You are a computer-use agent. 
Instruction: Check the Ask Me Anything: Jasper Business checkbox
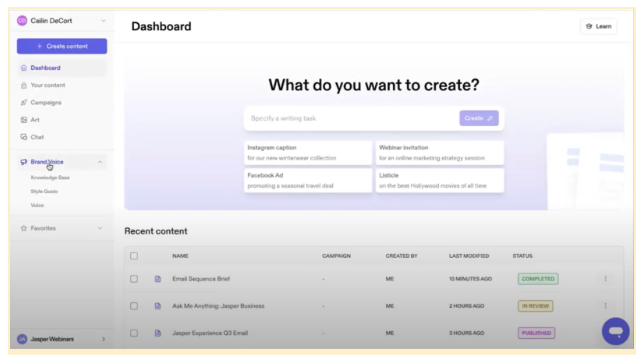pos(134,306)
